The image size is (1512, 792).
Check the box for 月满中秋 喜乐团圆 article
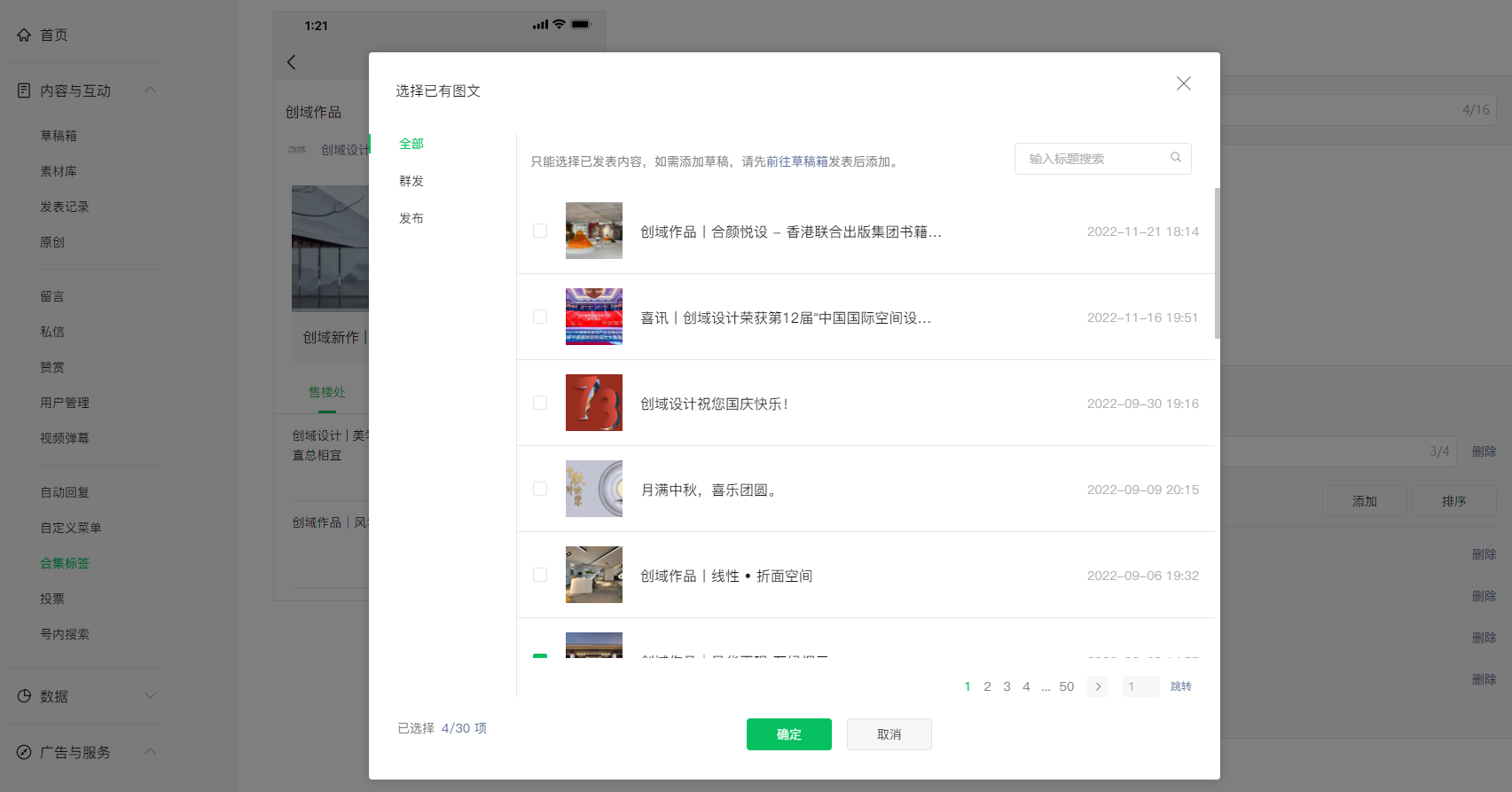pos(540,489)
